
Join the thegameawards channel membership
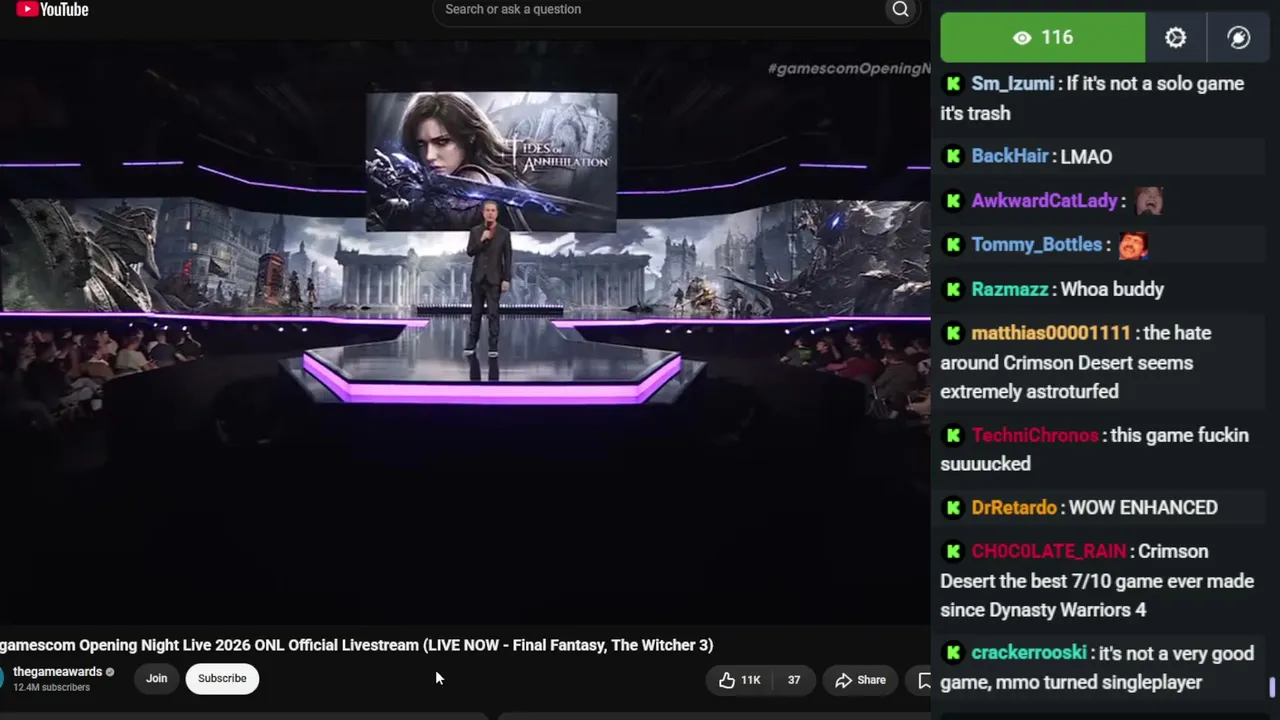click(157, 678)
